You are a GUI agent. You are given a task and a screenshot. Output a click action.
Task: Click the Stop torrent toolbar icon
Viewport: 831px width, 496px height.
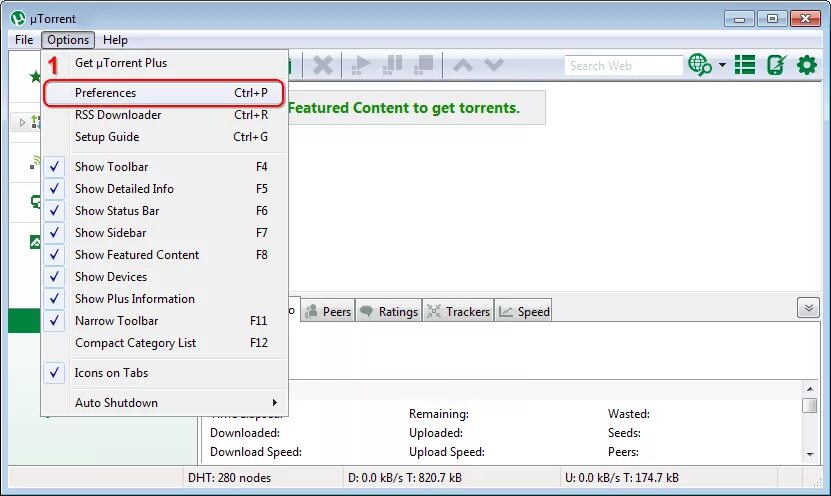point(423,65)
